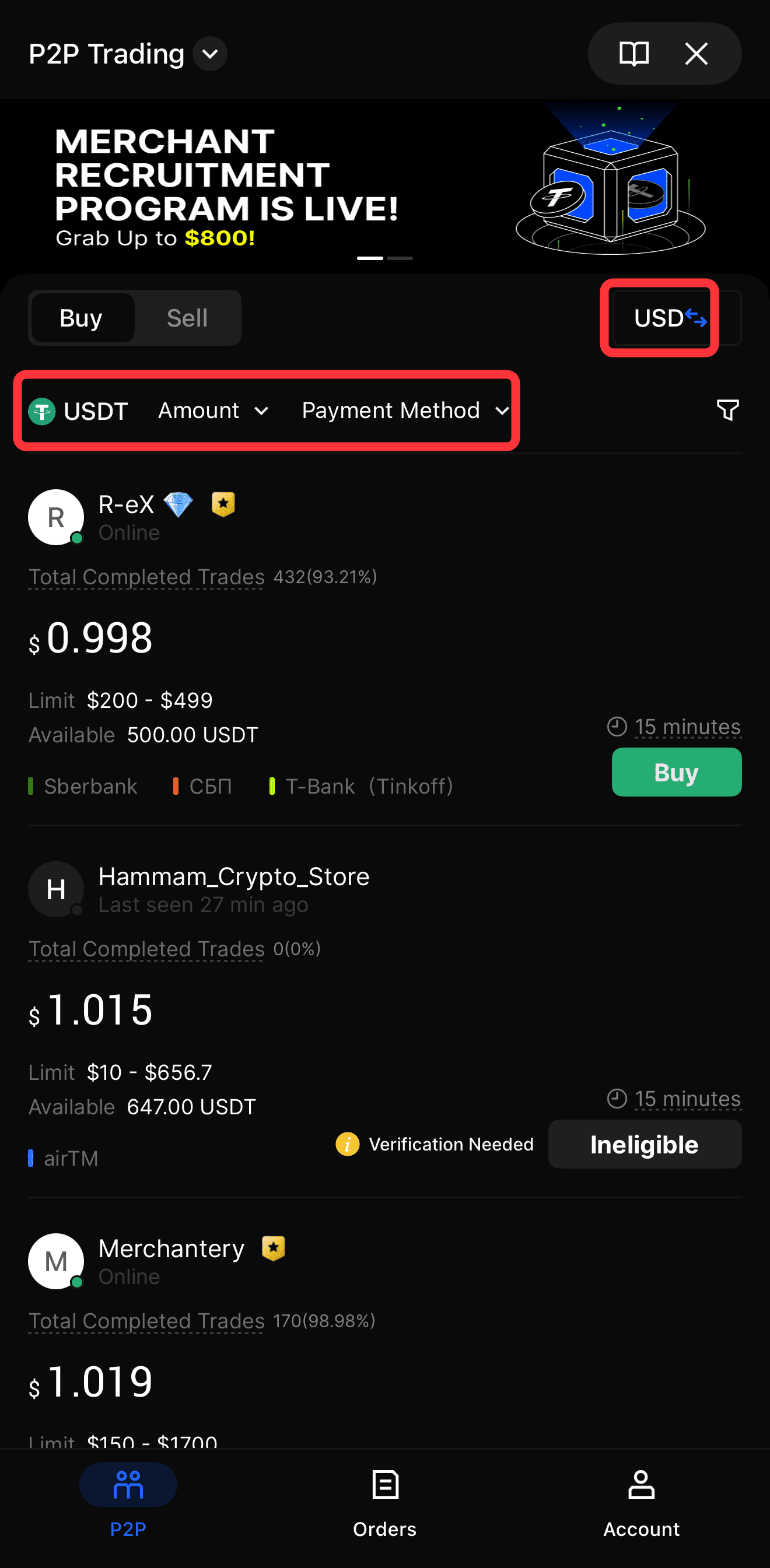
Task: Tap the USDT Tether coin icon
Action: 42,412
